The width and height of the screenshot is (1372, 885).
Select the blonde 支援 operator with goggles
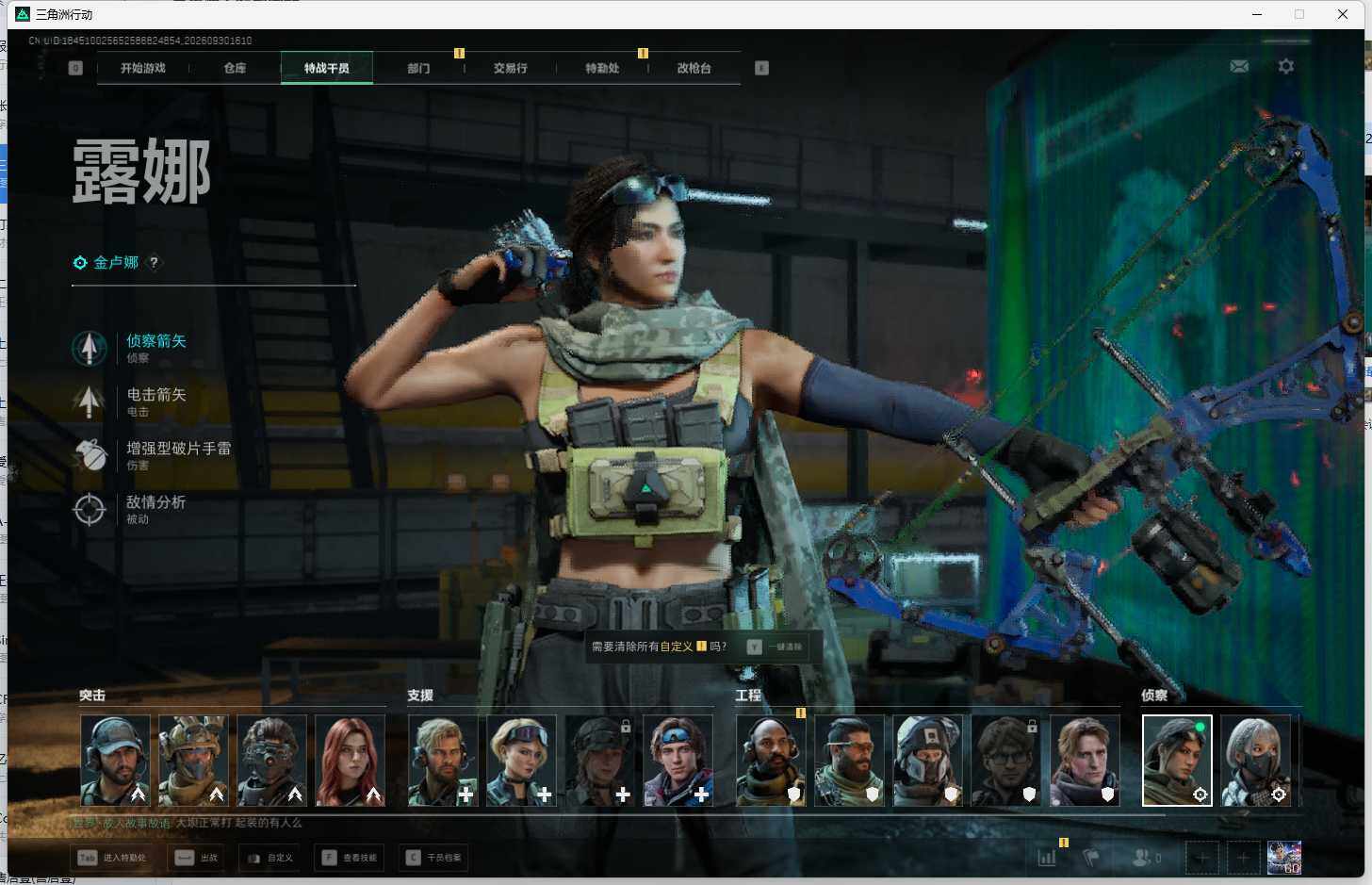click(x=521, y=761)
